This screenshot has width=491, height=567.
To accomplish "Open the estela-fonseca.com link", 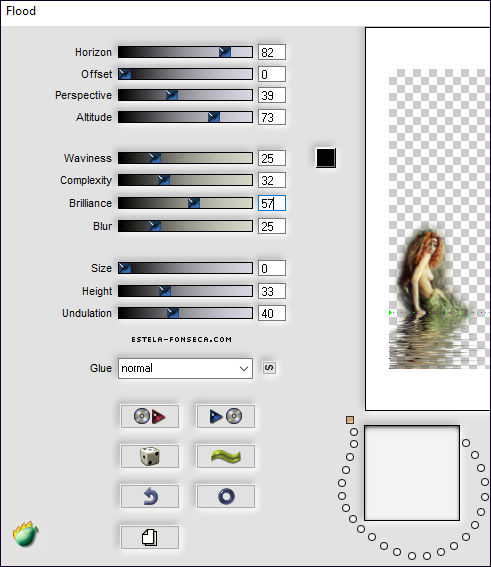I will [182, 340].
